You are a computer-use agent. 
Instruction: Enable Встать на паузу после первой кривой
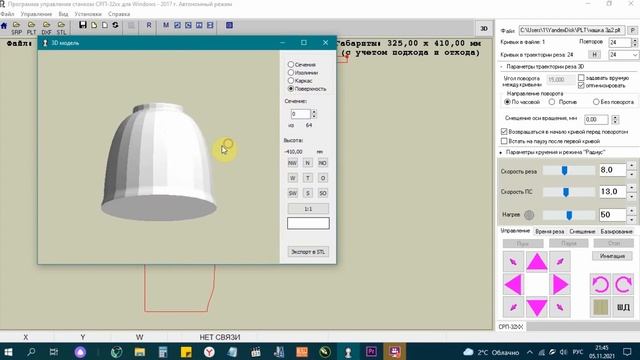504,141
